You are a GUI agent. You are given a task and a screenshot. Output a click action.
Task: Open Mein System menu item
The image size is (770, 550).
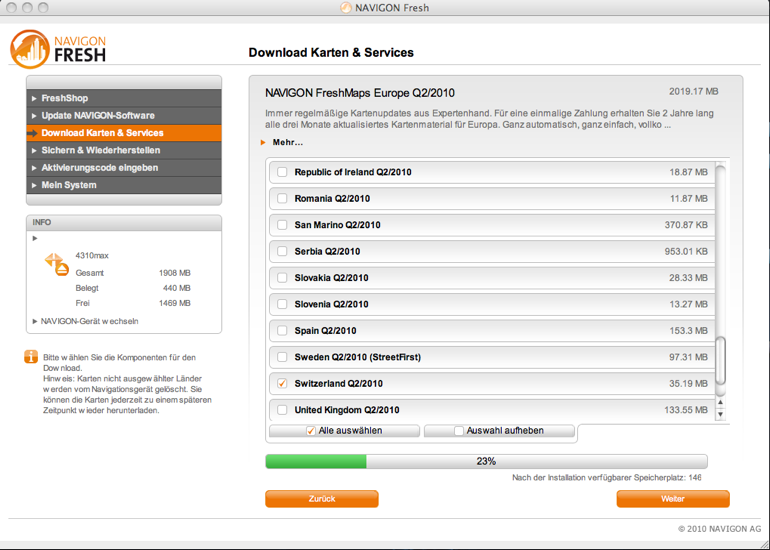tap(124, 185)
